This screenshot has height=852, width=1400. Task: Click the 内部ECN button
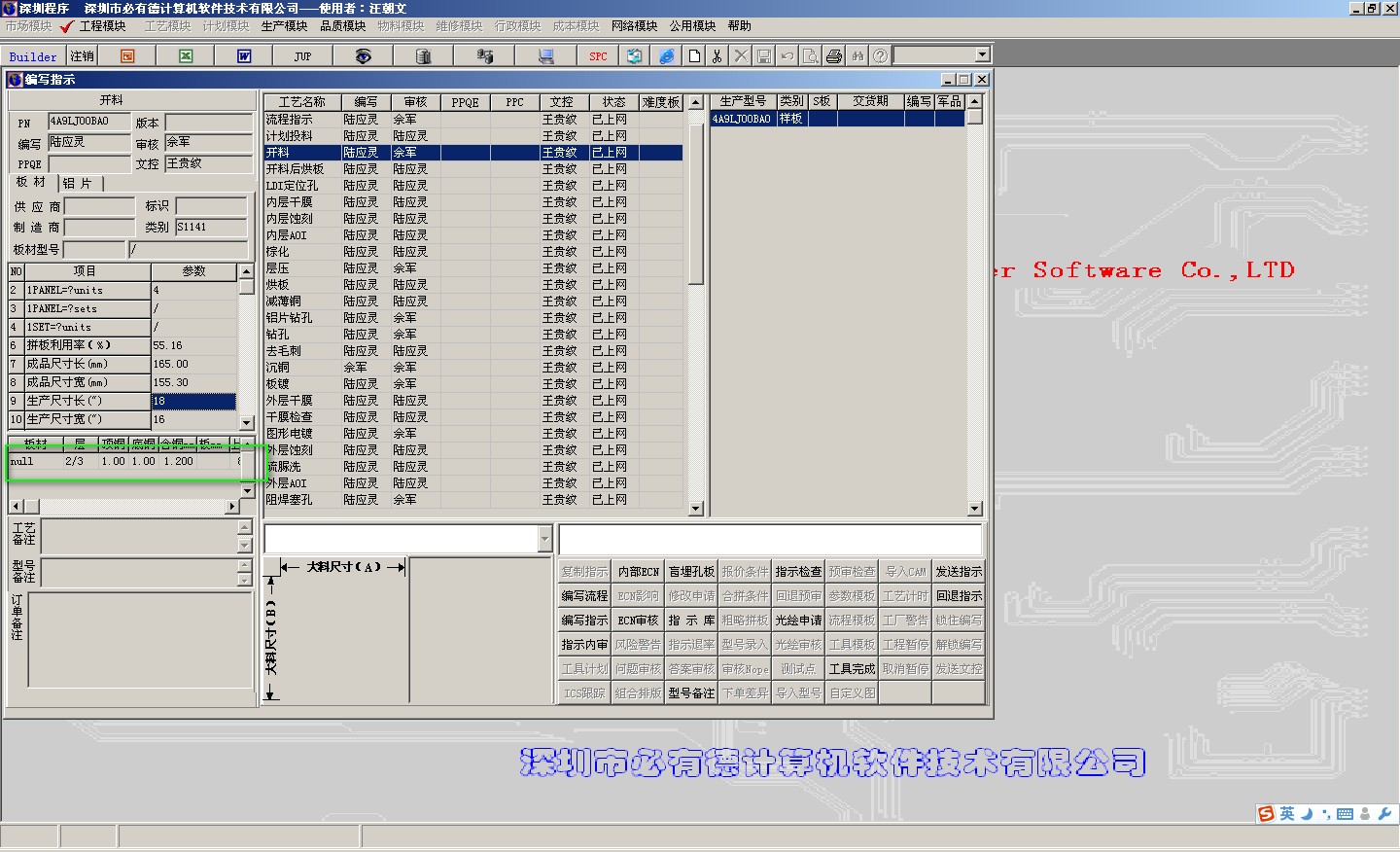(x=638, y=572)
